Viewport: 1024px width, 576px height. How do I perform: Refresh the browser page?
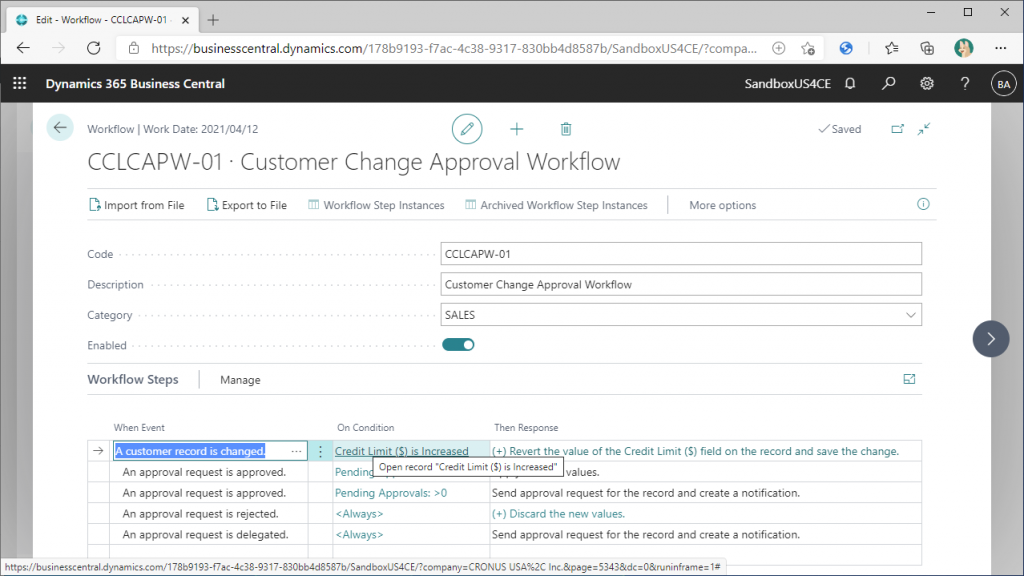pyautogui.click(x=94, y=48)
